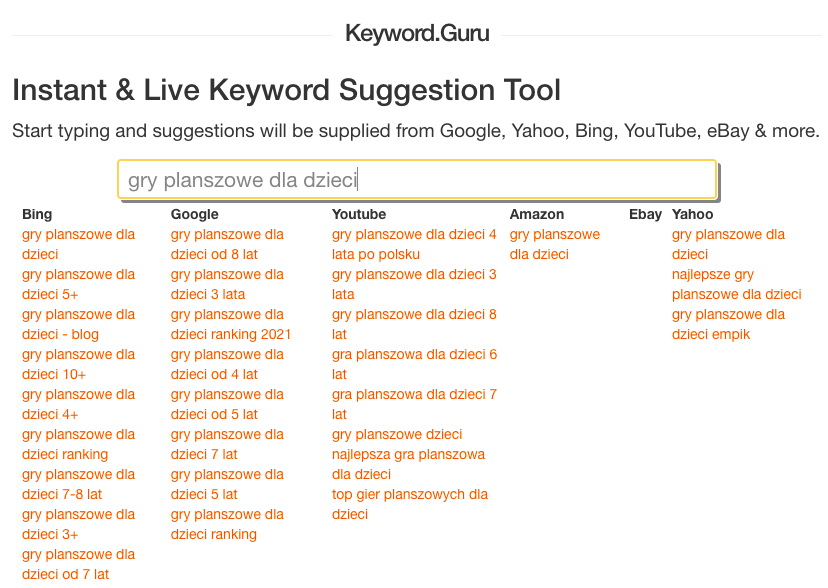The height and width of the screenshot is (588, 828).
Task: Click Bing suggestion 'gry planszowe dla dzieci 10+'
Action: 78,364
